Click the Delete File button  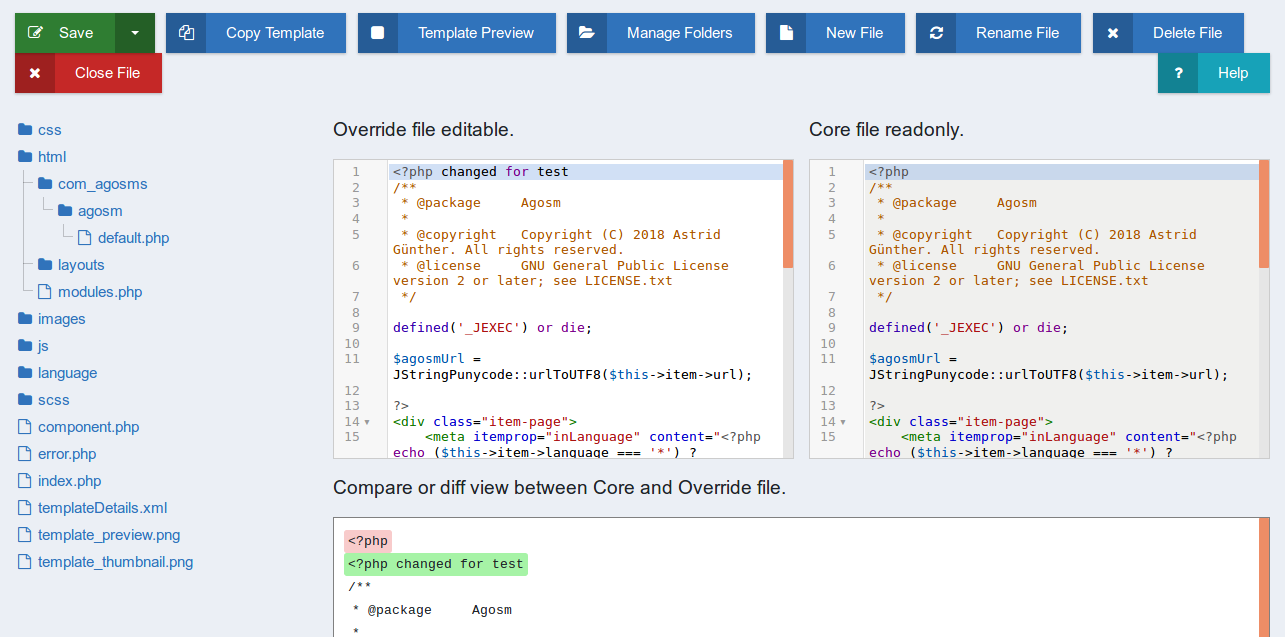click(x=1168, y=33)
